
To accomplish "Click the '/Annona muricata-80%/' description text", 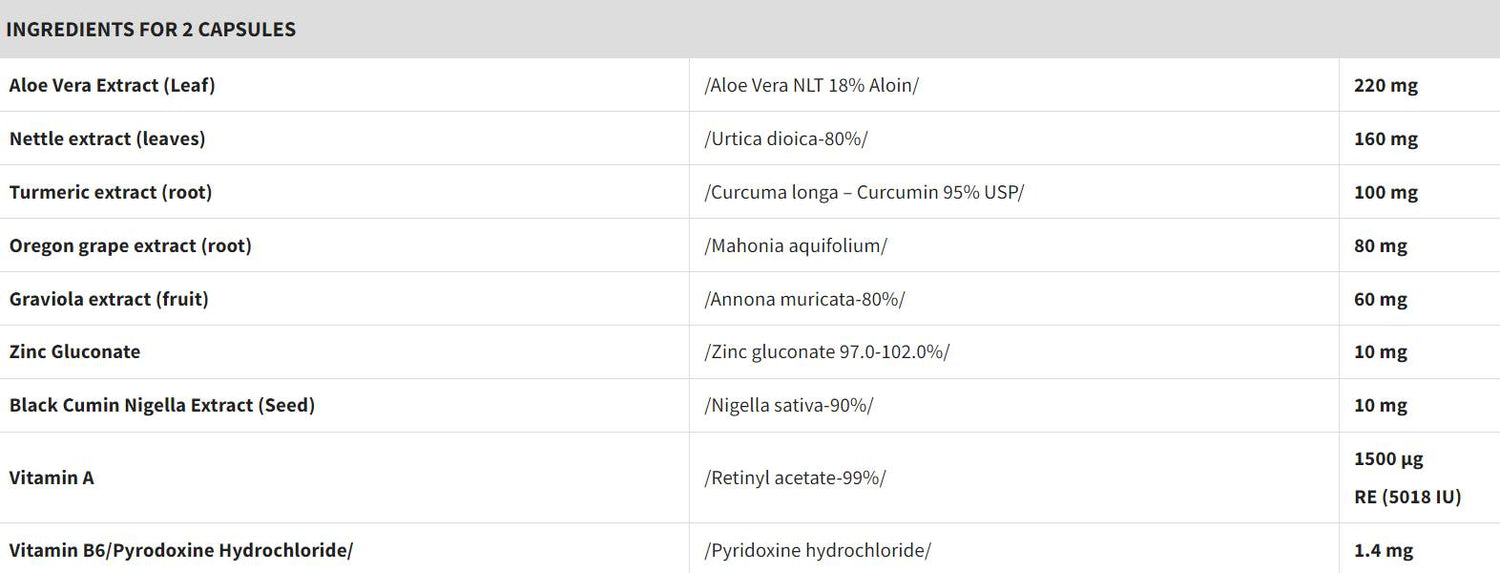I will coord(804,299).
